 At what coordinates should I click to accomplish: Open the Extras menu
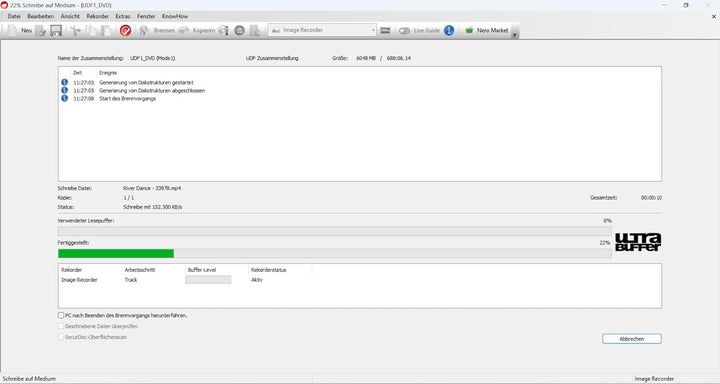123,16
